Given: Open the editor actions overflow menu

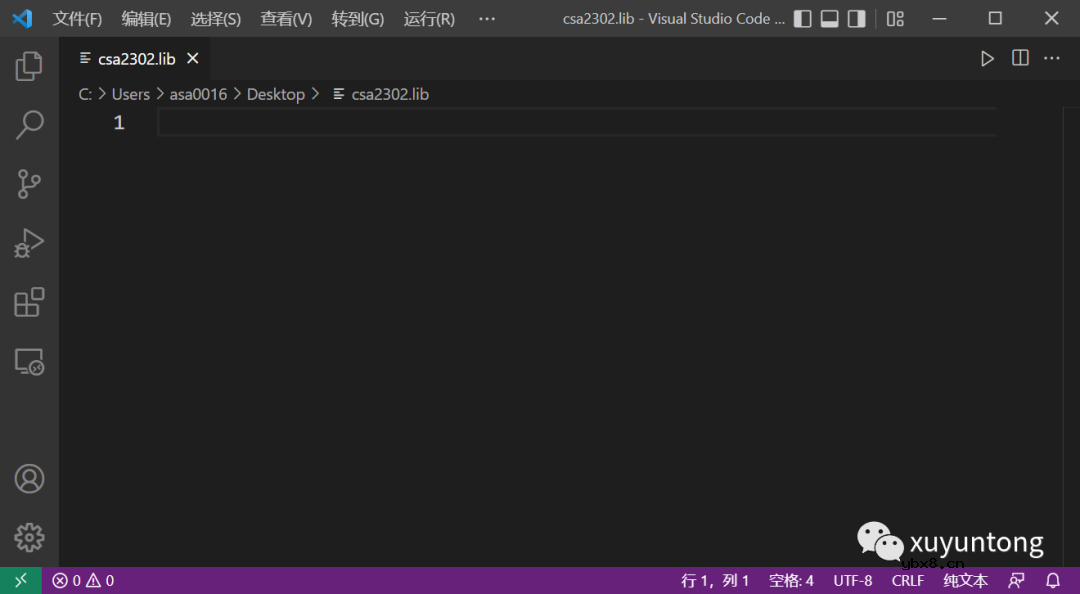Looking at the screenshot, I should pyautogui.click(x=1051, y=57).
